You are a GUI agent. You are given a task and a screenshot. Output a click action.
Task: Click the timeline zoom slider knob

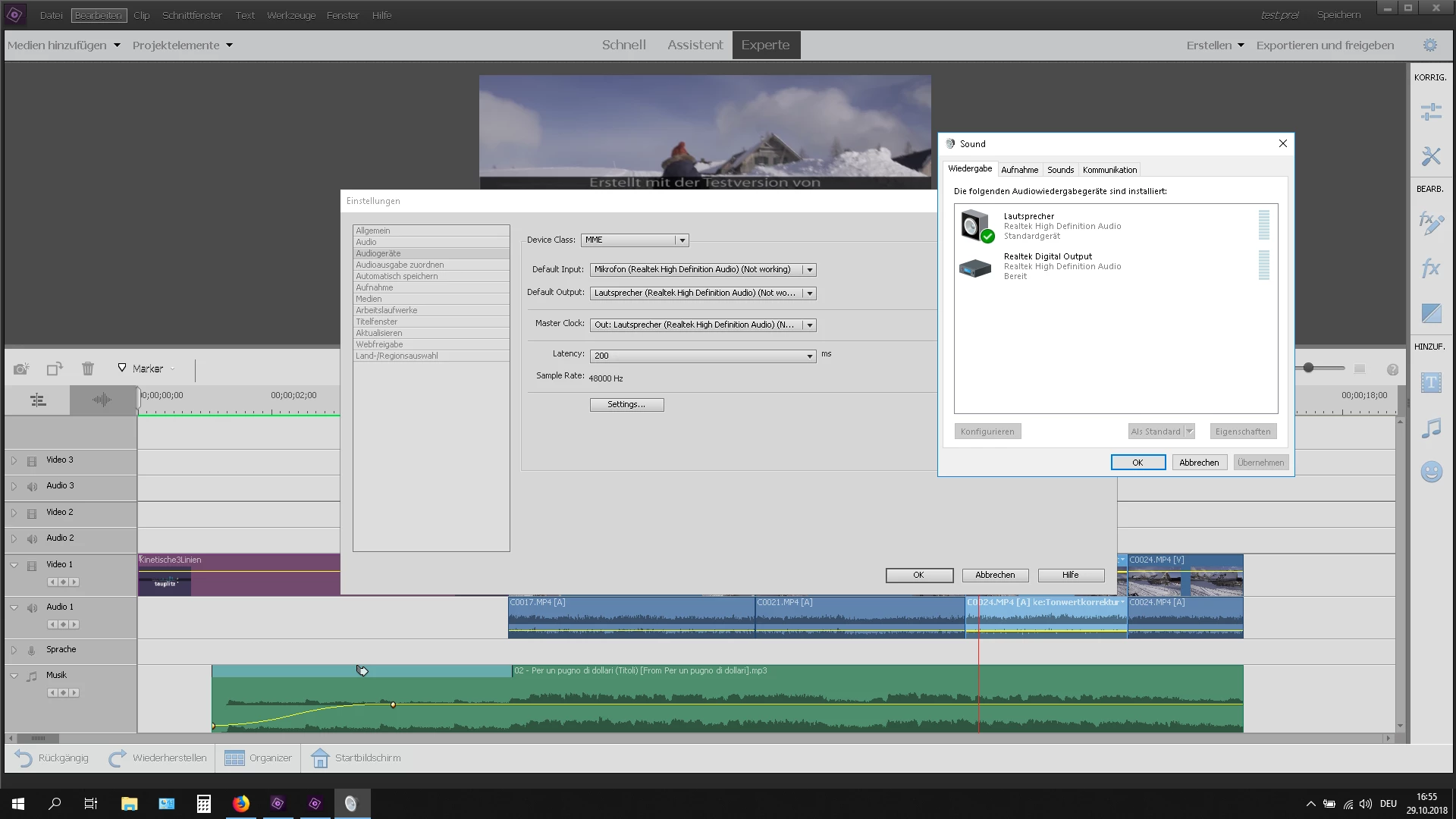coord(1308,368)
